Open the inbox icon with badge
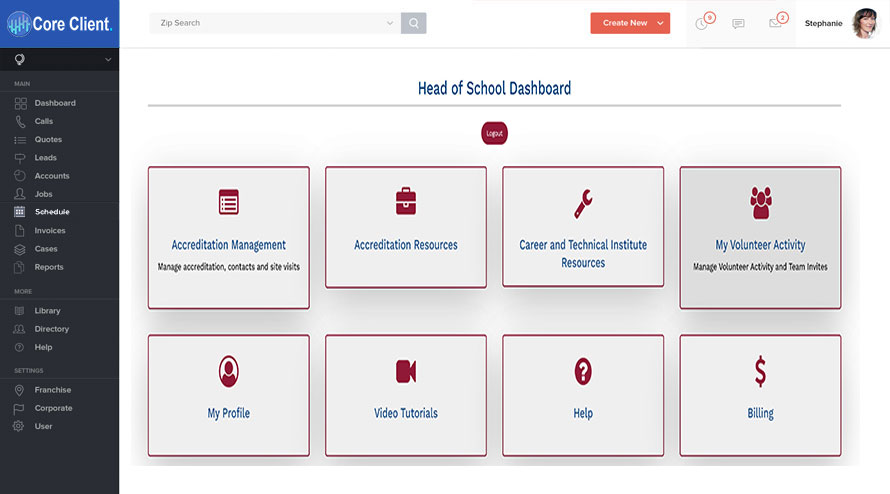Viewport: 890px width, 494px height. point(775,23)
